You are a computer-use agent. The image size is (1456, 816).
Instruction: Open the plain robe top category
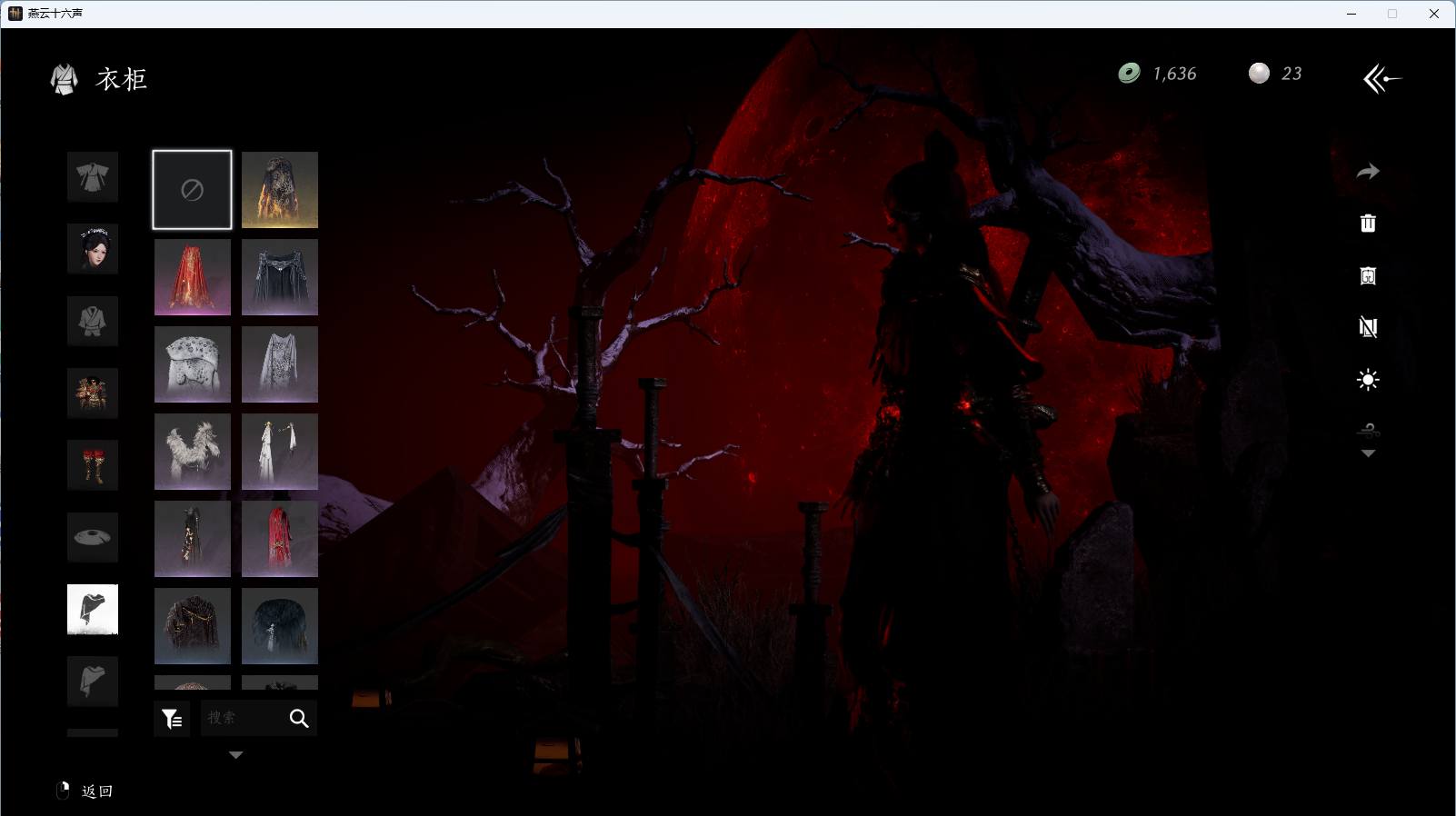tap(93, 321)
